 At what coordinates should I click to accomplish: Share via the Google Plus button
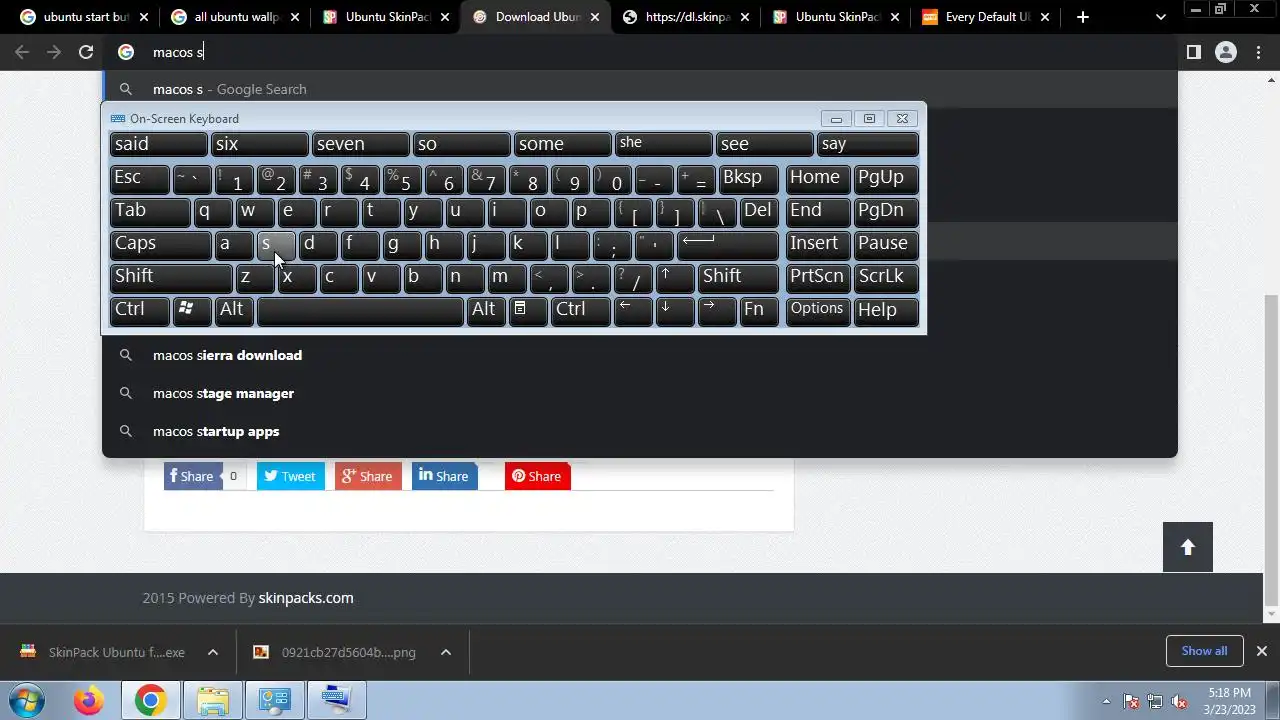pos(368,476)
